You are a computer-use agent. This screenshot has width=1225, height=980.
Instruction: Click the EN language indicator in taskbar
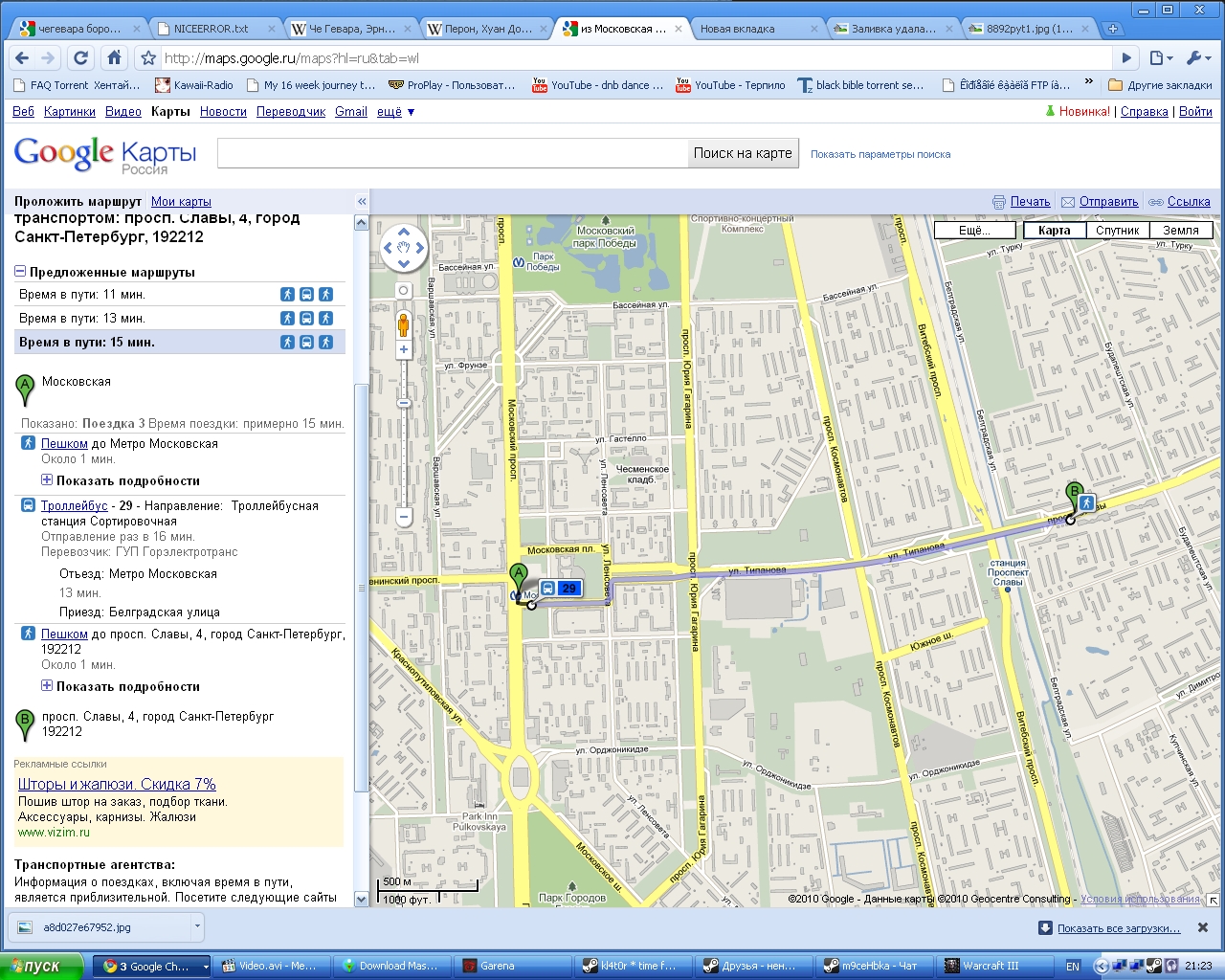[x=1073, y=967]
